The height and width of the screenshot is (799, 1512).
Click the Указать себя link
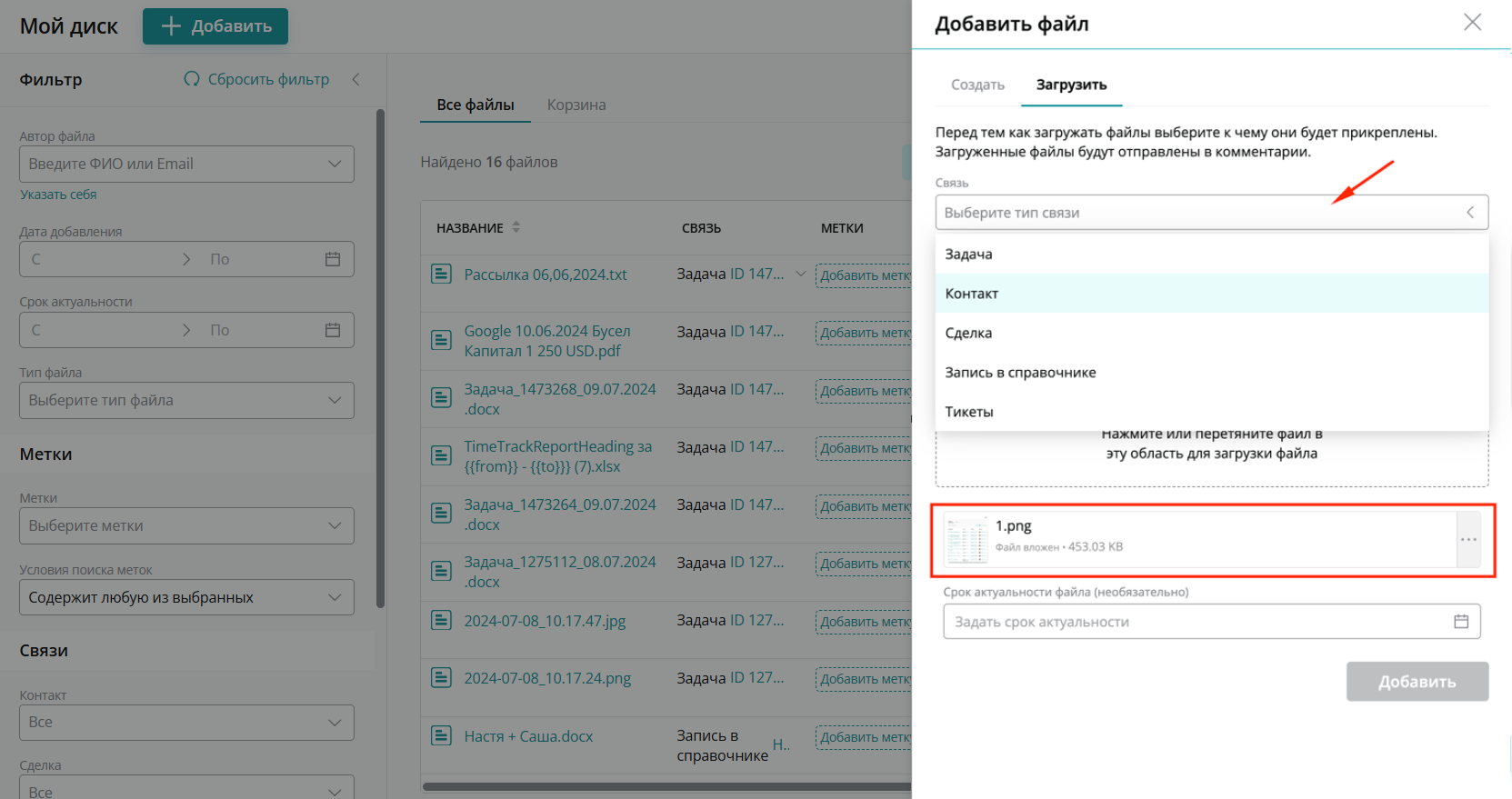(58, 195)
